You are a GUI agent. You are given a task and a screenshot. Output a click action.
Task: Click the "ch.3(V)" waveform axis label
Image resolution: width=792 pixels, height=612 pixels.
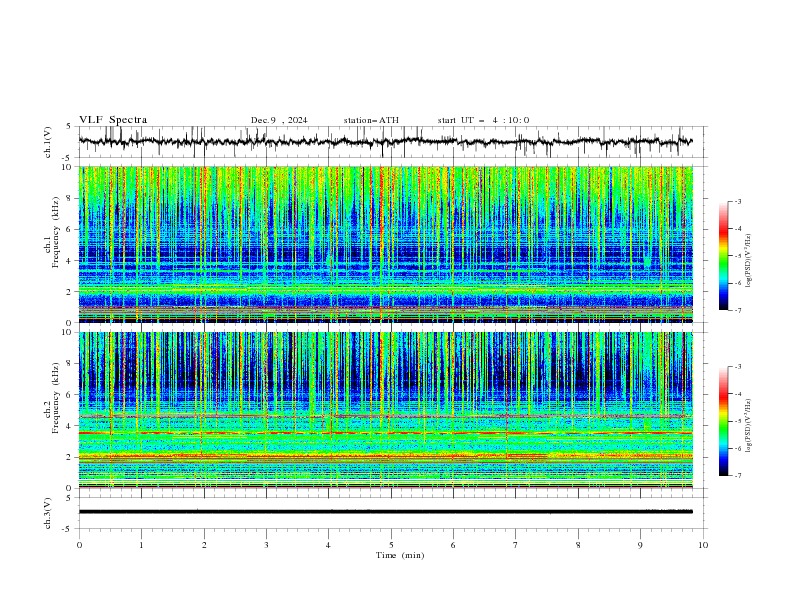coord(48,513)
